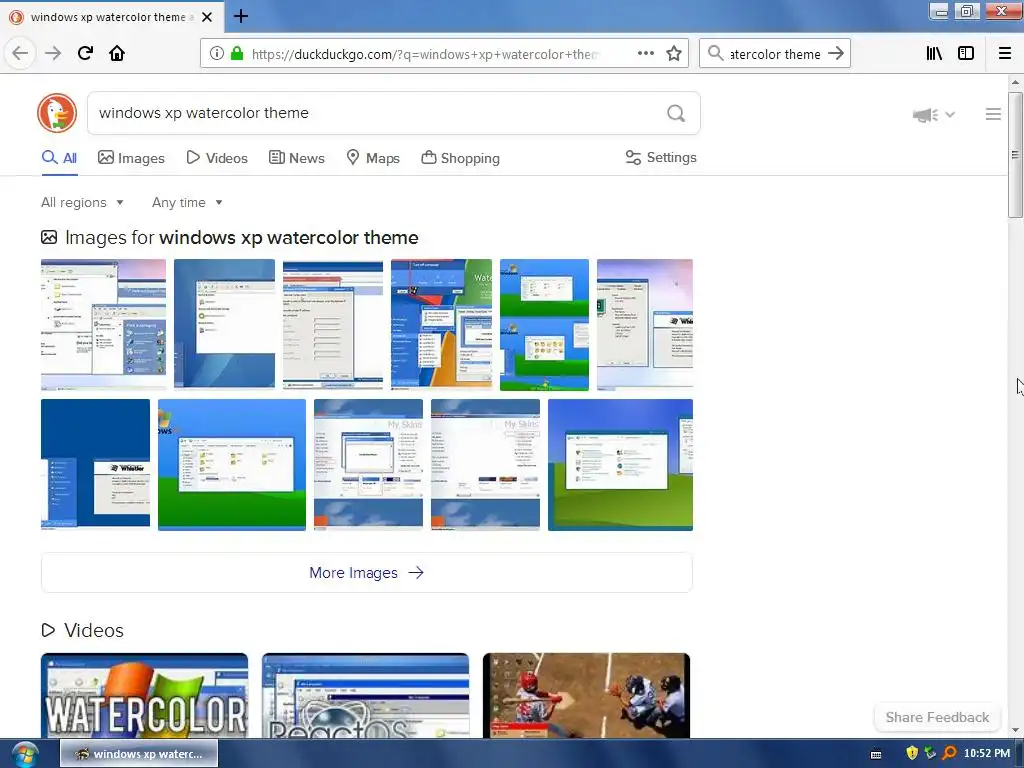
Task: Reload the current page
Action: click(85, 54)
